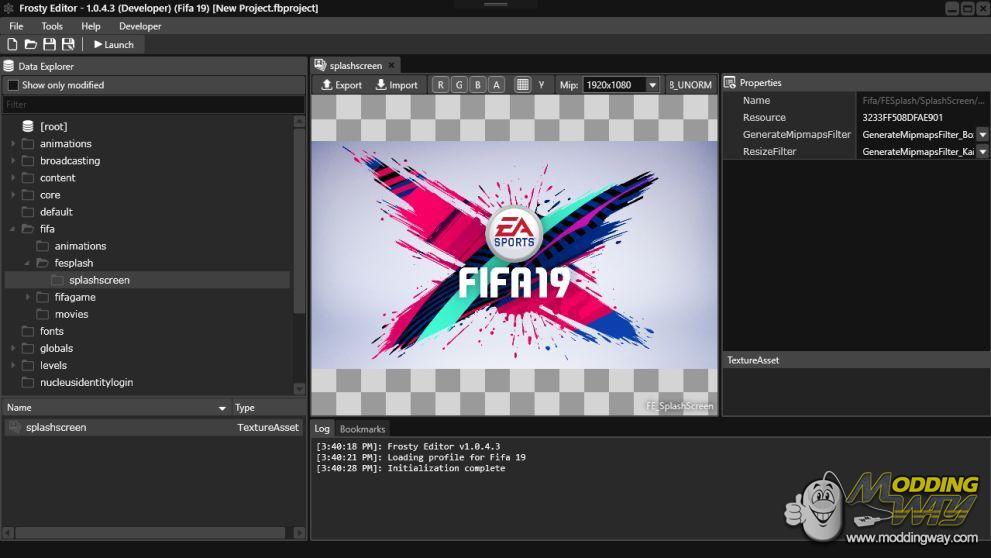Enable the Show only modified checkbox
The width and height of the screenshot is (991, 558).
tap(13, 85)
